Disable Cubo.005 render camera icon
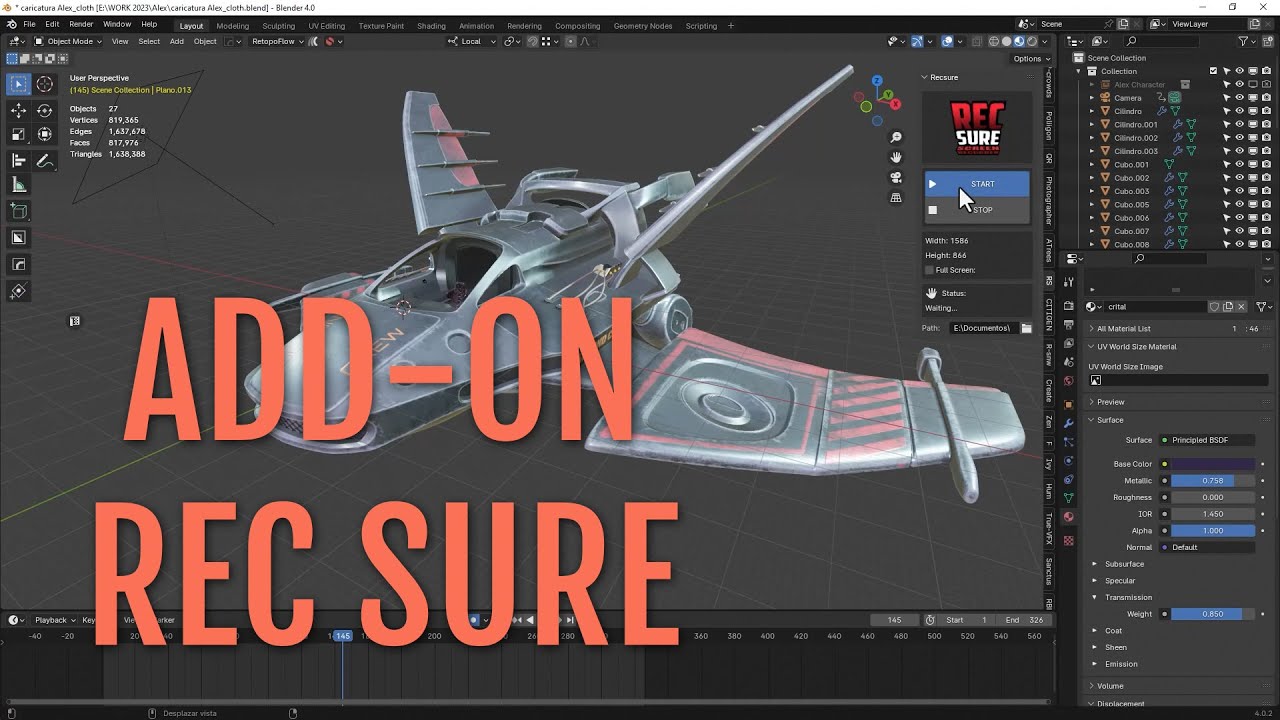 [x=1265, y=204]
